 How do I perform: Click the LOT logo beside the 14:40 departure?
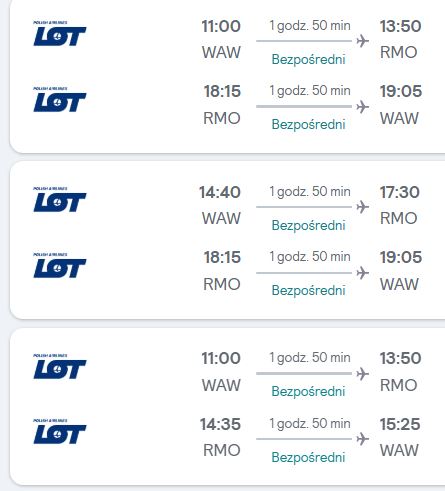60,199
